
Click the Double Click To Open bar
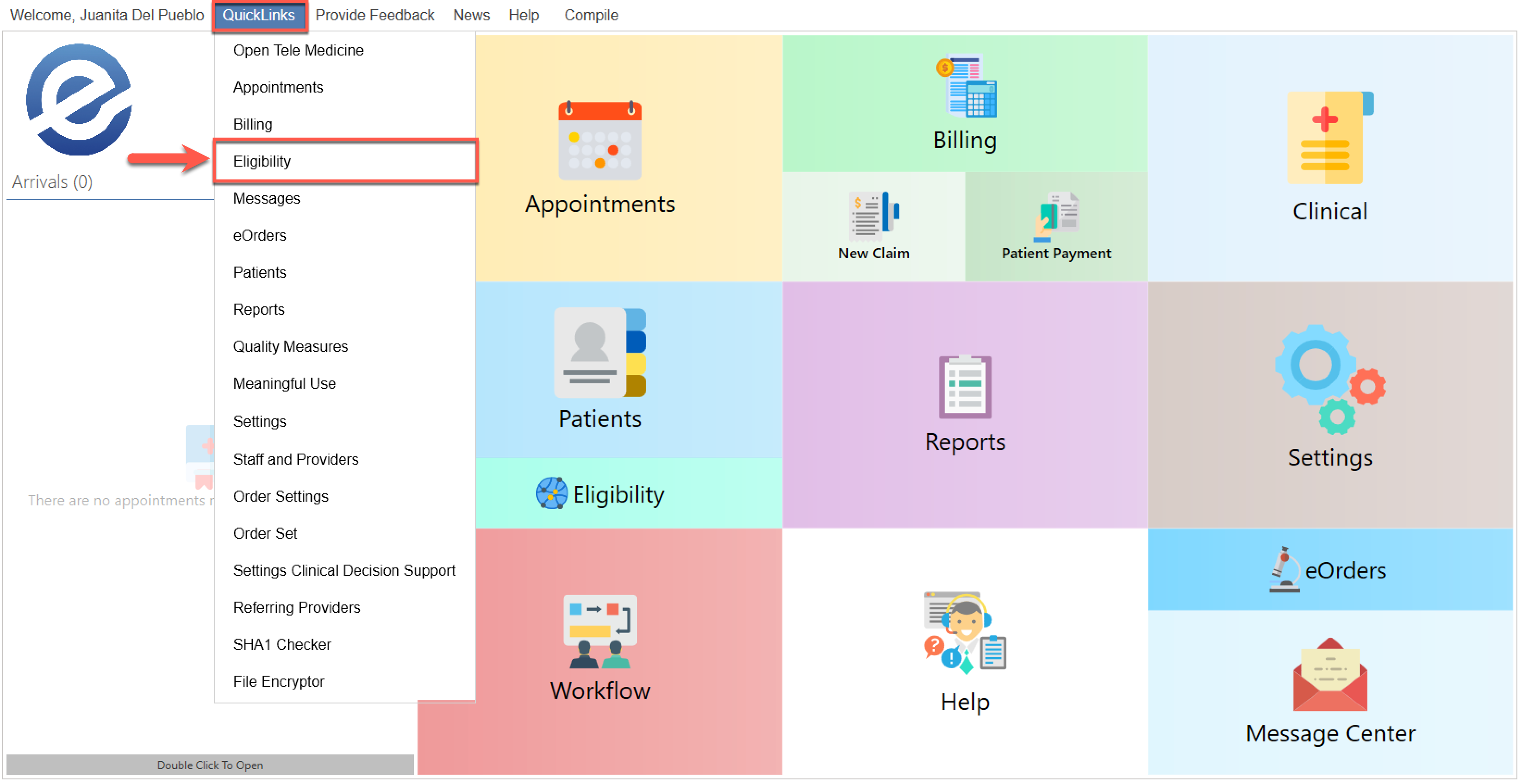click(x=210, y=765)
